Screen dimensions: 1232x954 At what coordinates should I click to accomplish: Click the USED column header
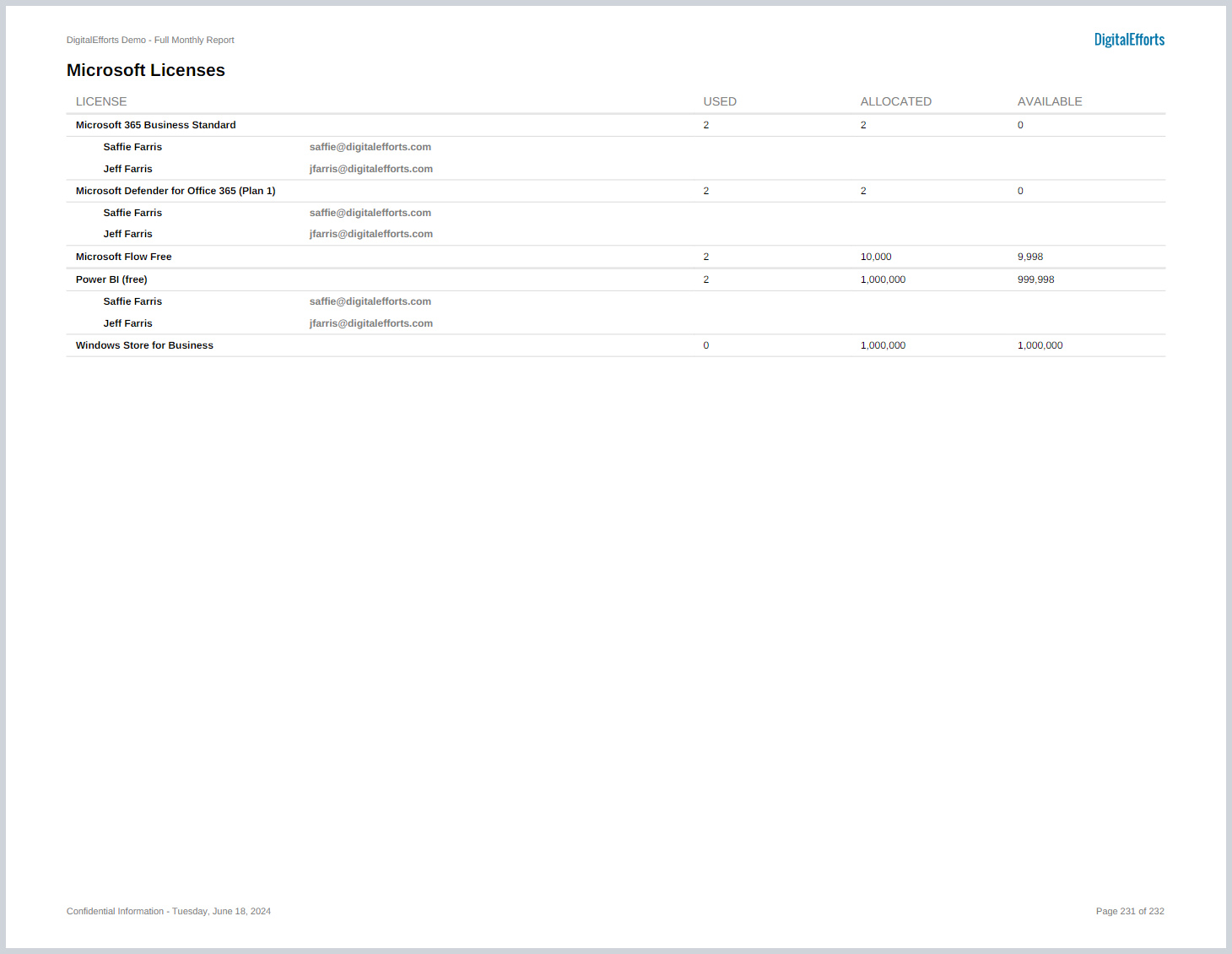point(720,101)
